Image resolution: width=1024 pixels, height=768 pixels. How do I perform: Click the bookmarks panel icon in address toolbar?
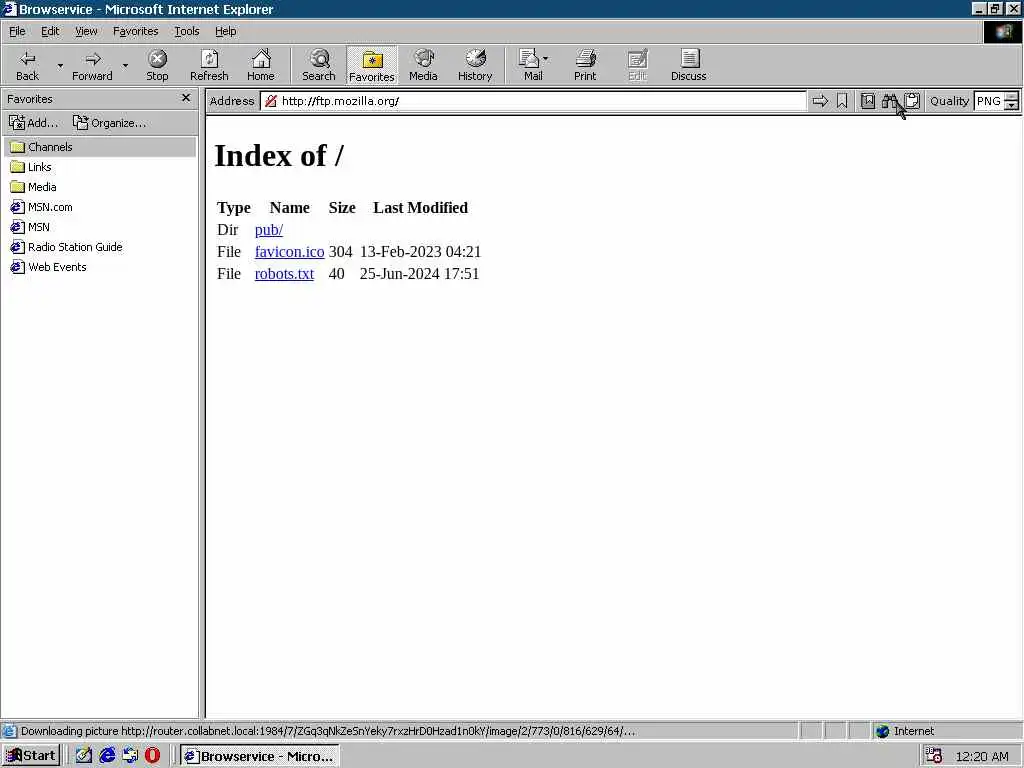[x=867, y=101]
